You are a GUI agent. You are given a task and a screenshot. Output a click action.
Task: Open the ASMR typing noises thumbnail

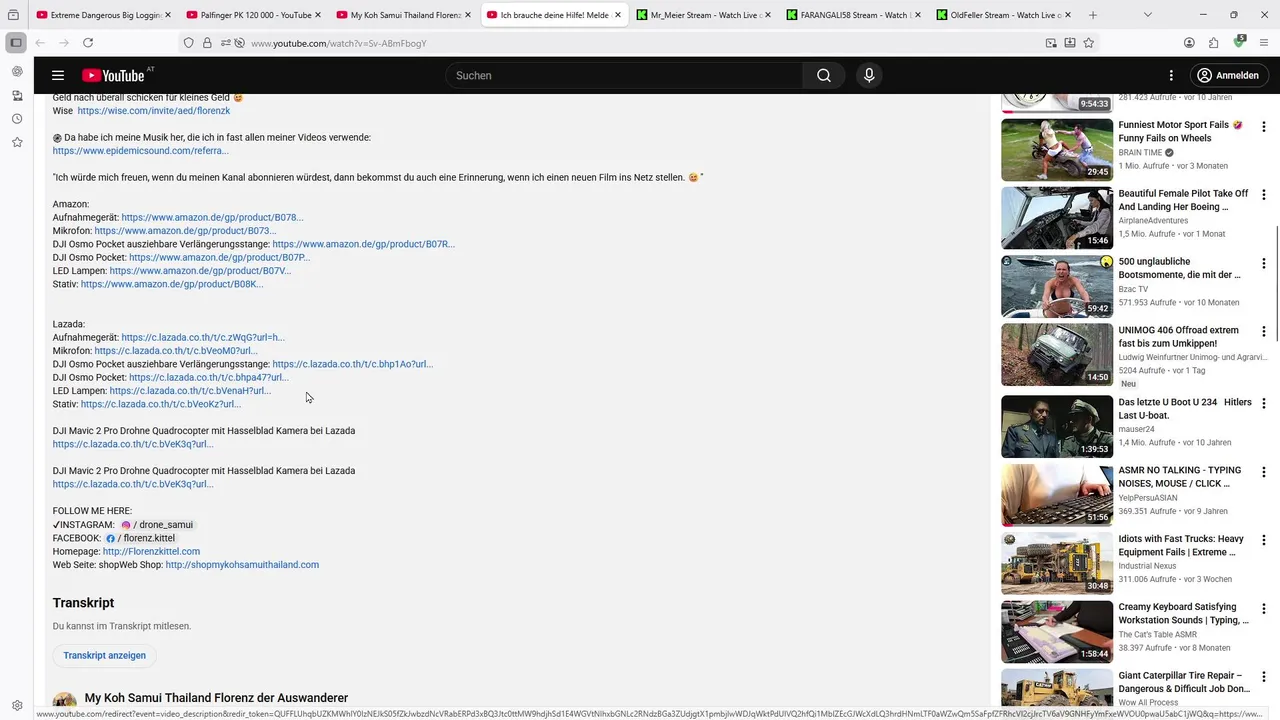pos(1057,495)
